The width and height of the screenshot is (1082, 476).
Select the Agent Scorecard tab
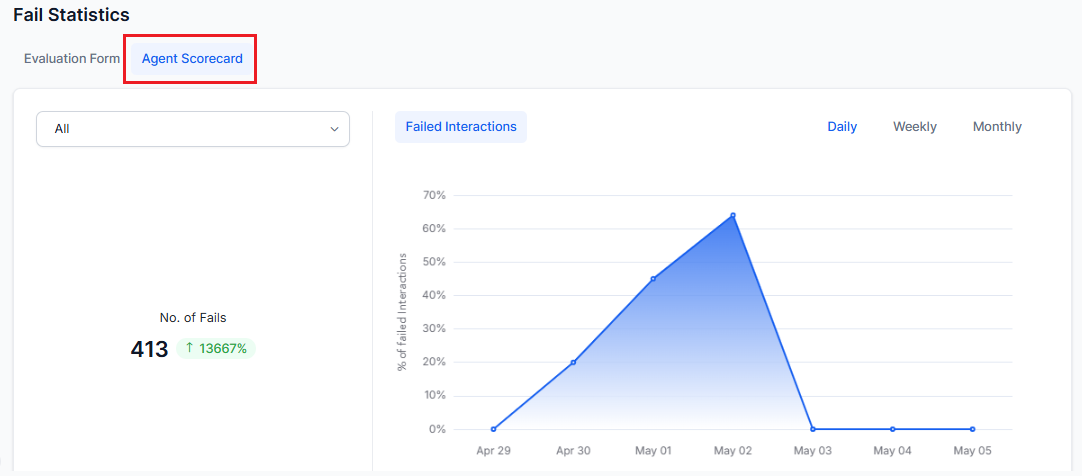pyautogui.click(x=192, y=59)
